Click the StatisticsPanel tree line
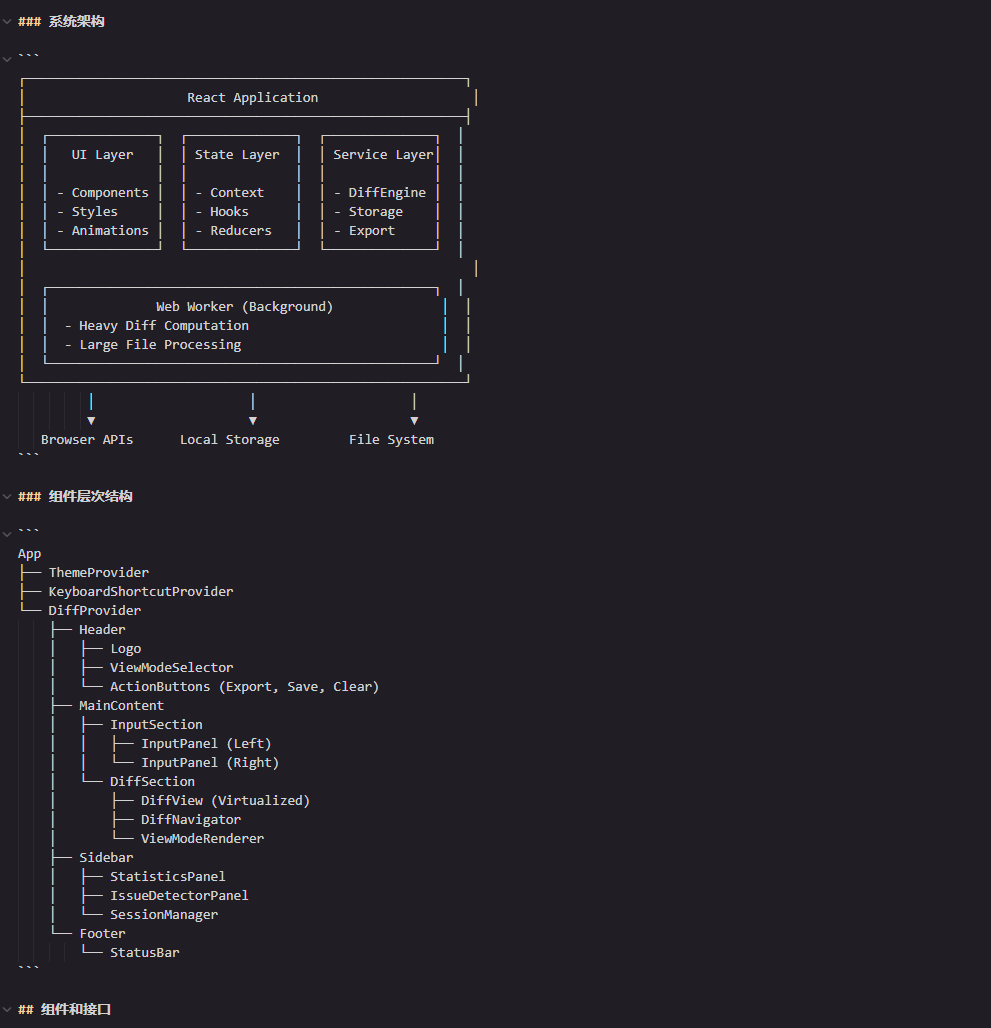Screen dimensions: 991x1028 point(168,877)
